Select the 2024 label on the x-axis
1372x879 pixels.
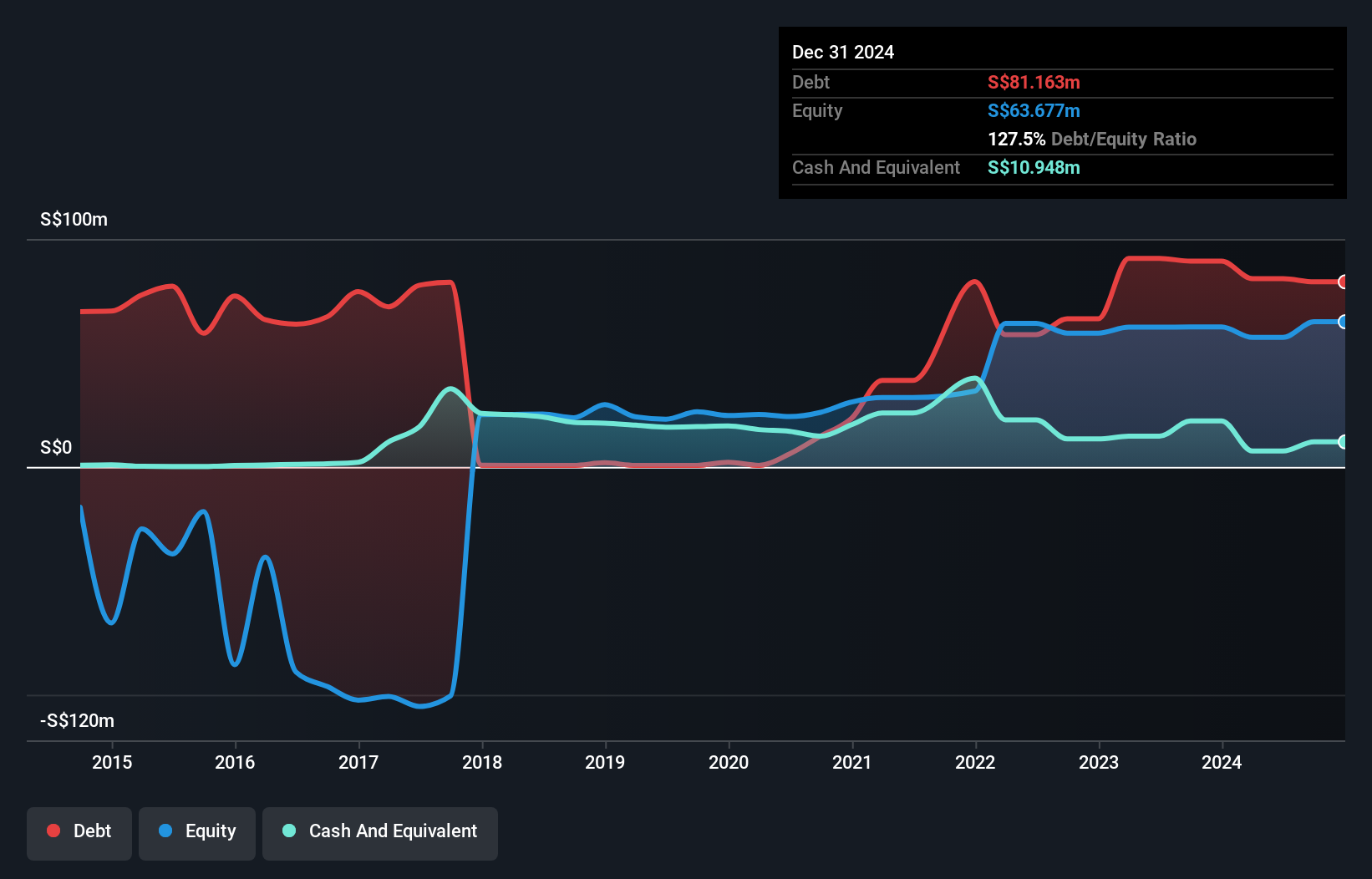(x=1222, y=762)
